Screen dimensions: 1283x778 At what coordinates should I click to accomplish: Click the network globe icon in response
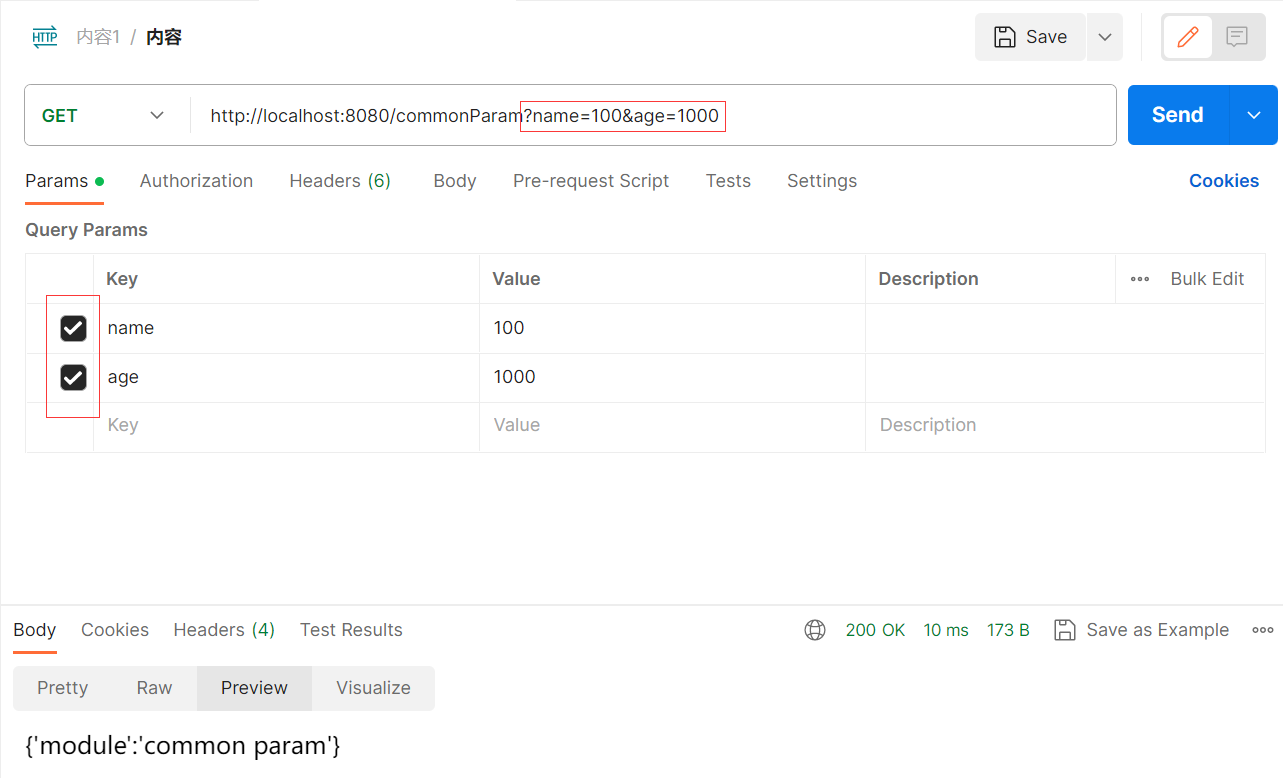tap(815, 630)
